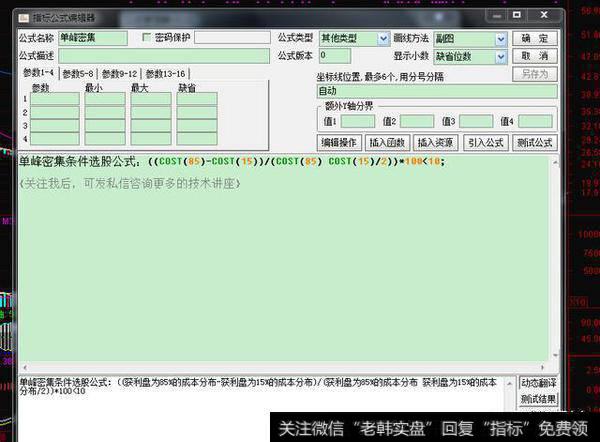Click the gray comment line 关注我后
600x442 pixels.
[130, 184]
